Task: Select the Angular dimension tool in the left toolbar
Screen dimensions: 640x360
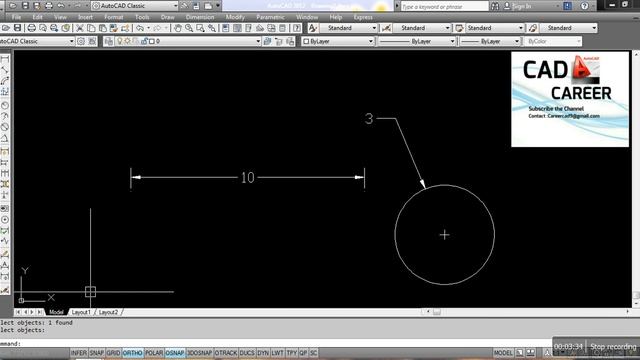Action: click(x=4, y=138)
